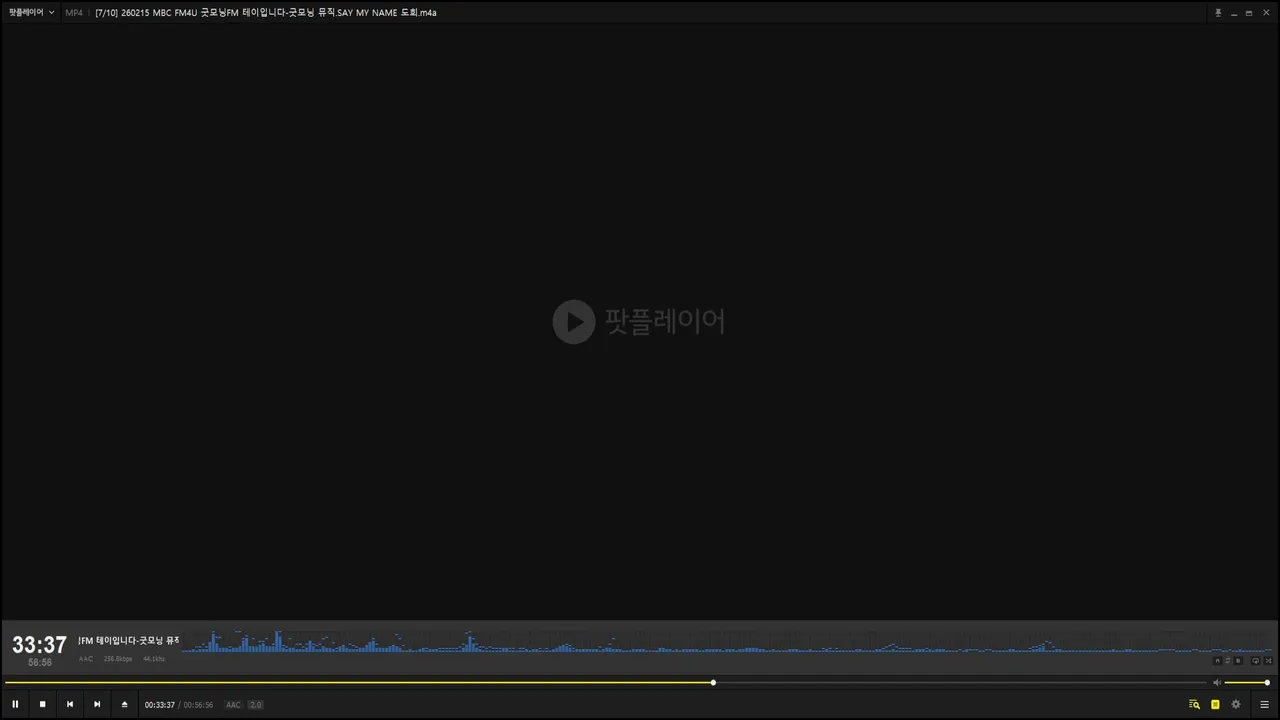
Task: Seek to an unplayed part of the progress bar
Action: [960, 683]
